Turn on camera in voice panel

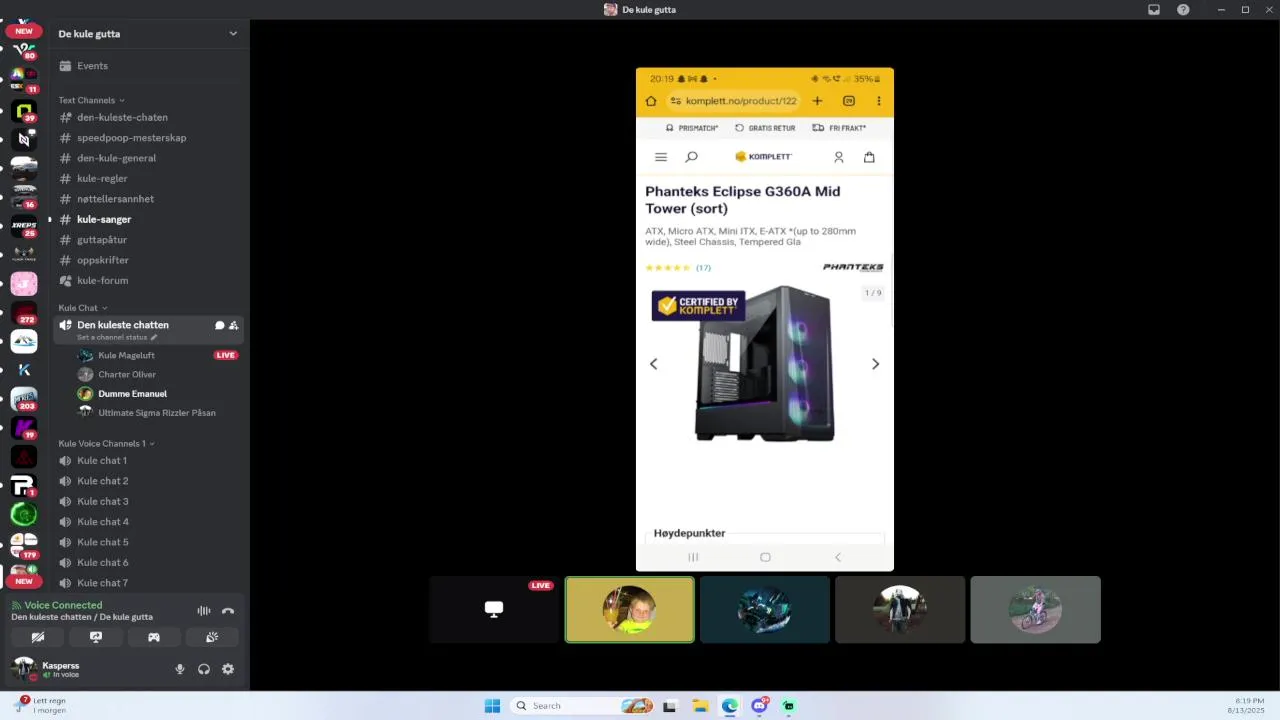pos(38,637)
